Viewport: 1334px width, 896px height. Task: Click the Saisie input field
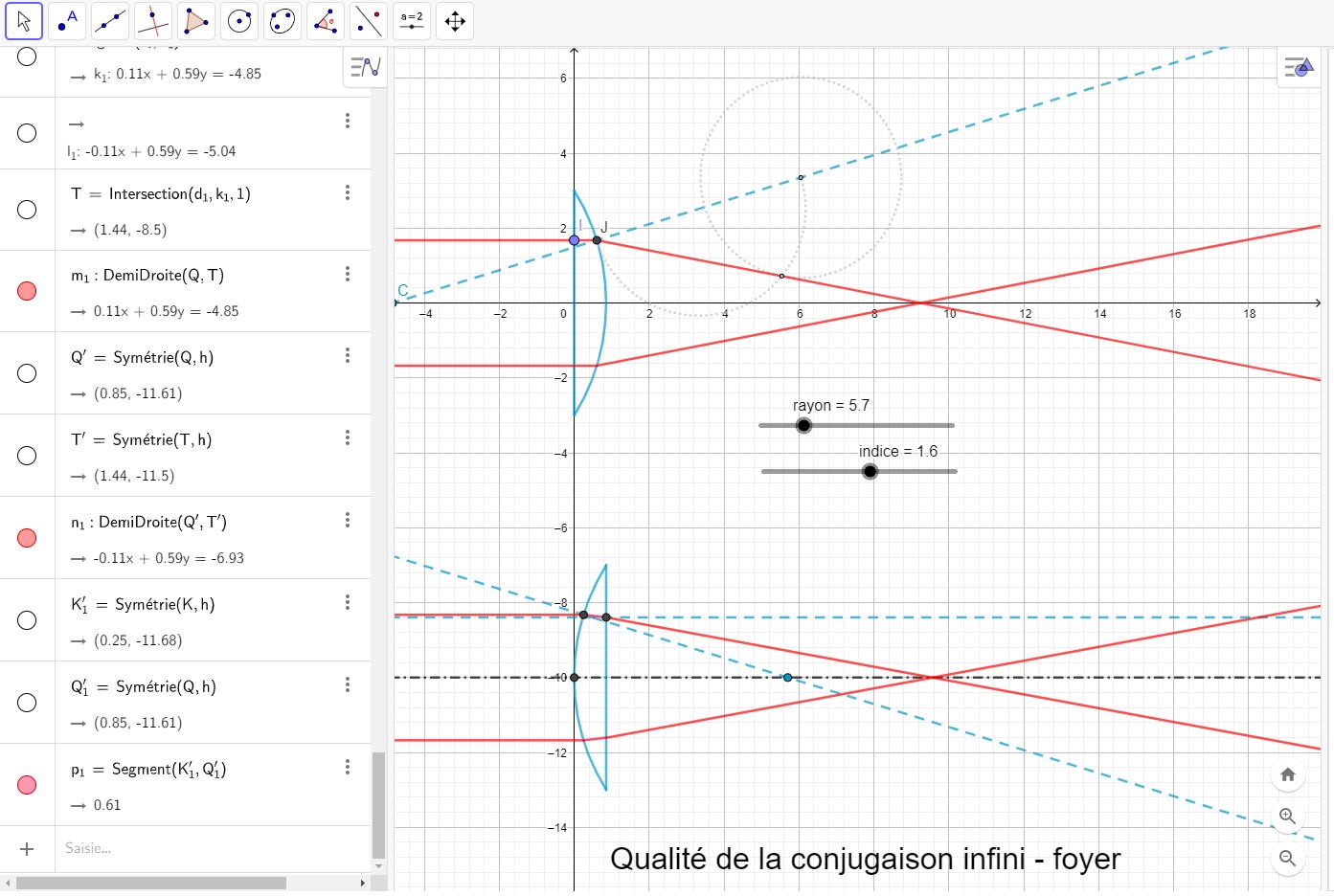211,848
